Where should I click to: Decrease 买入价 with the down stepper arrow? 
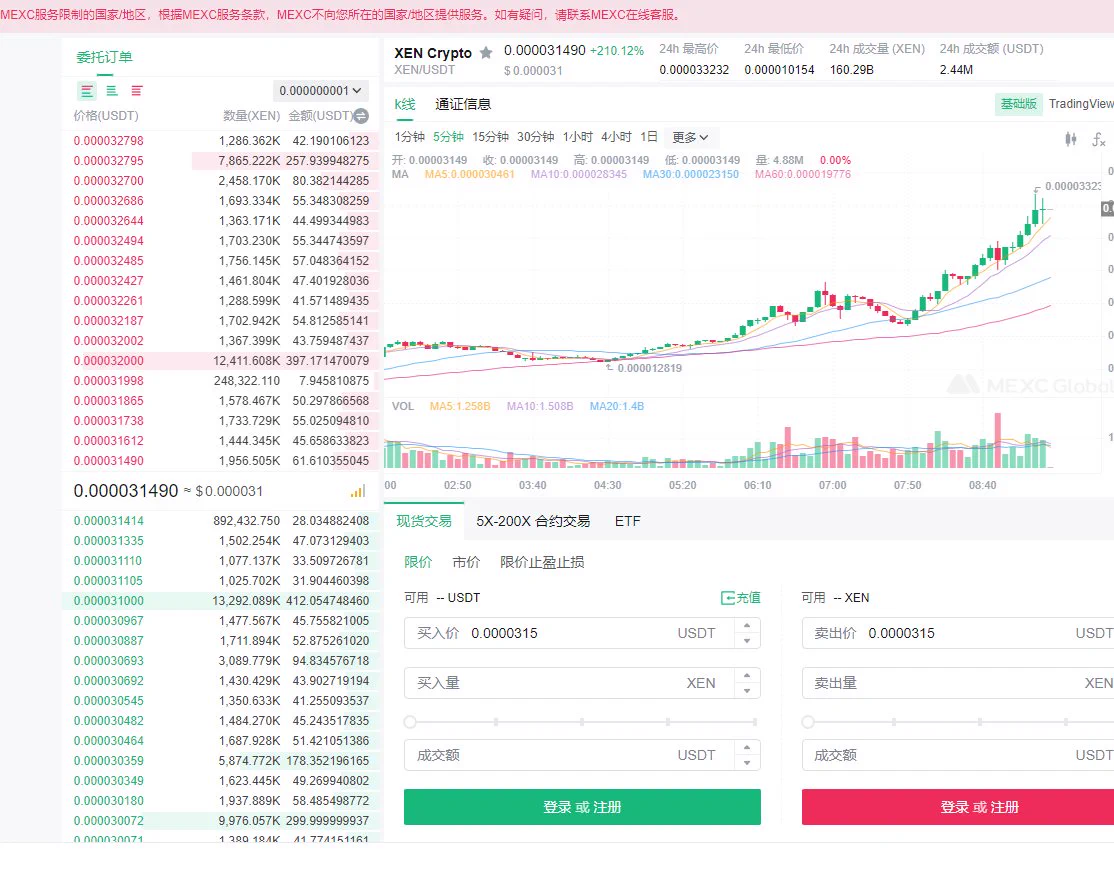click(747, 641)
